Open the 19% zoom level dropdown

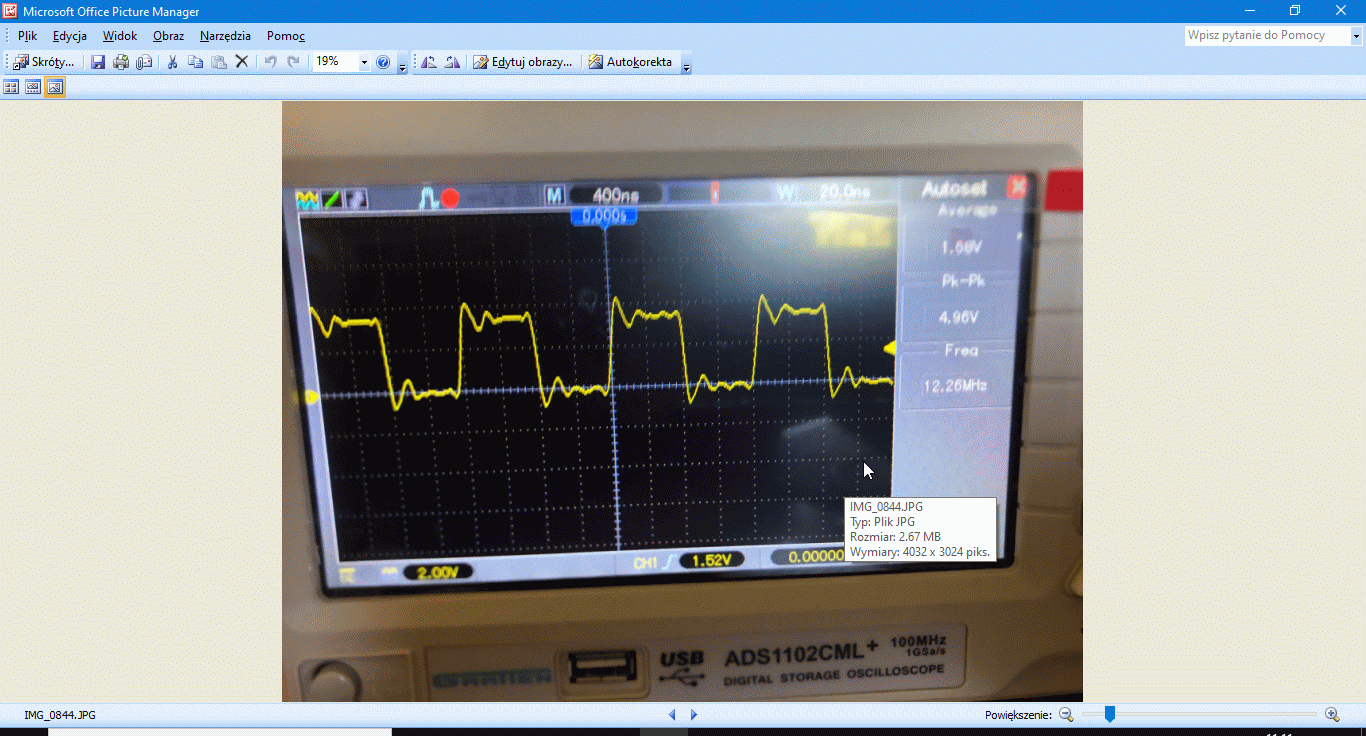coord(364,62)
